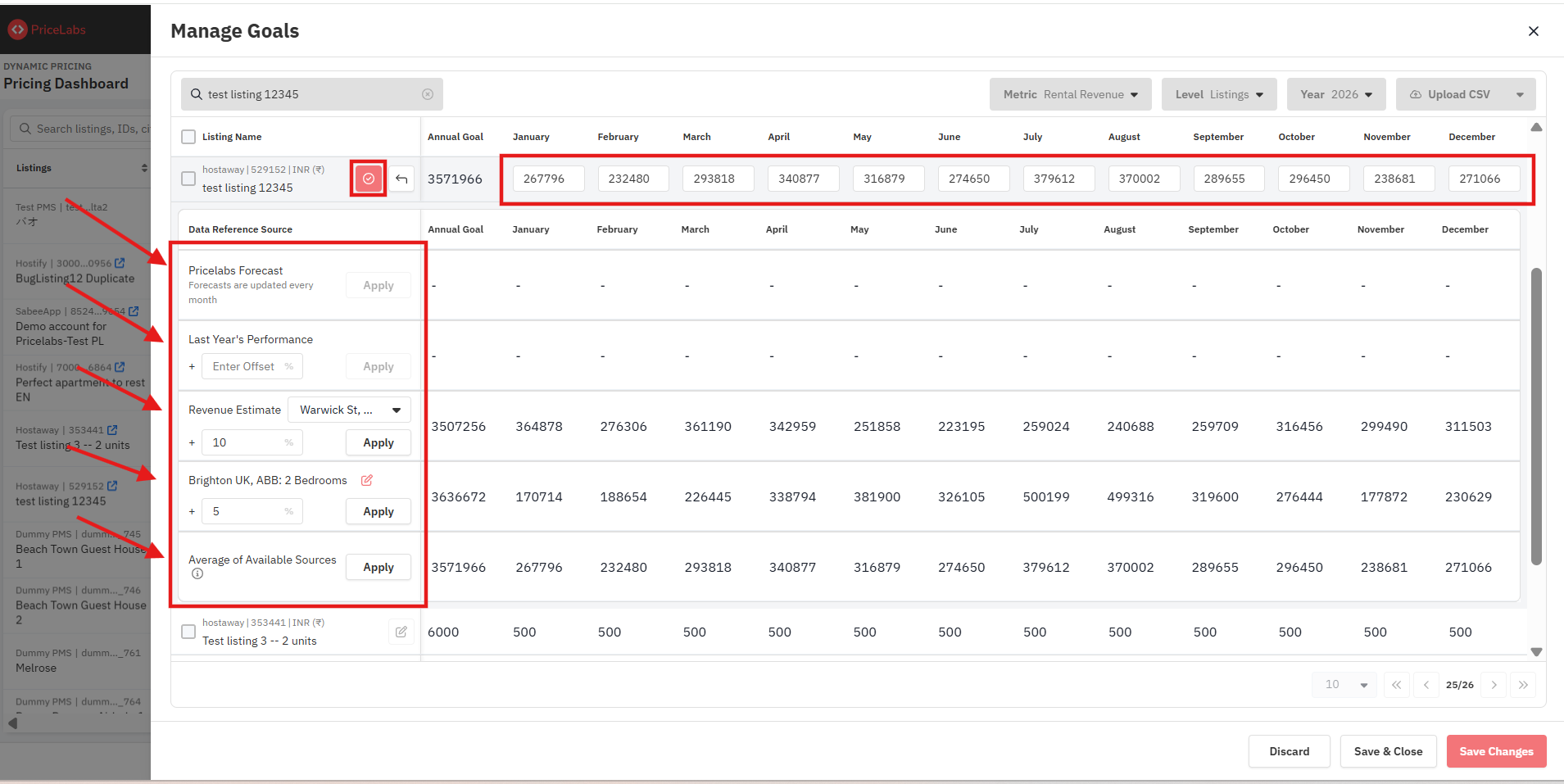
Task: Open external link for Hostaway 353441 listing
Action: (x=112, y=430)
